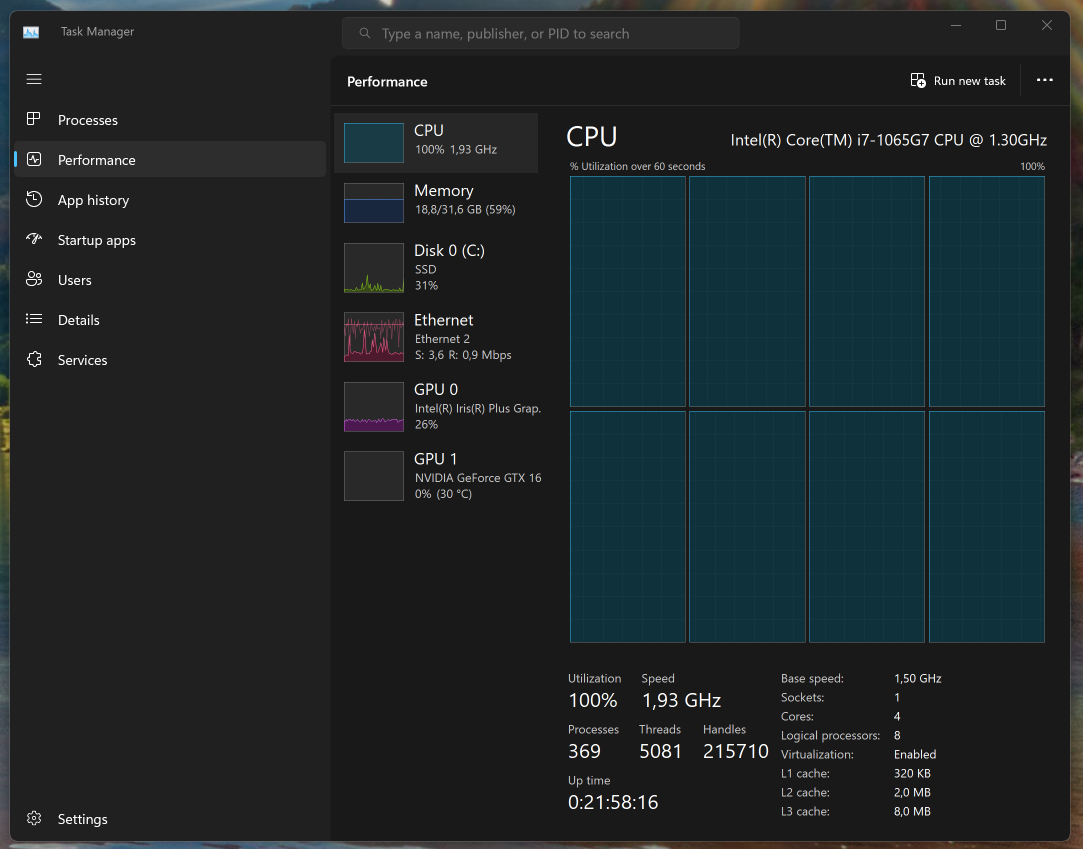Viewport: 1083px width, 849px height.
Task: Click the Run new task button
Action: (x=958, y=81)
